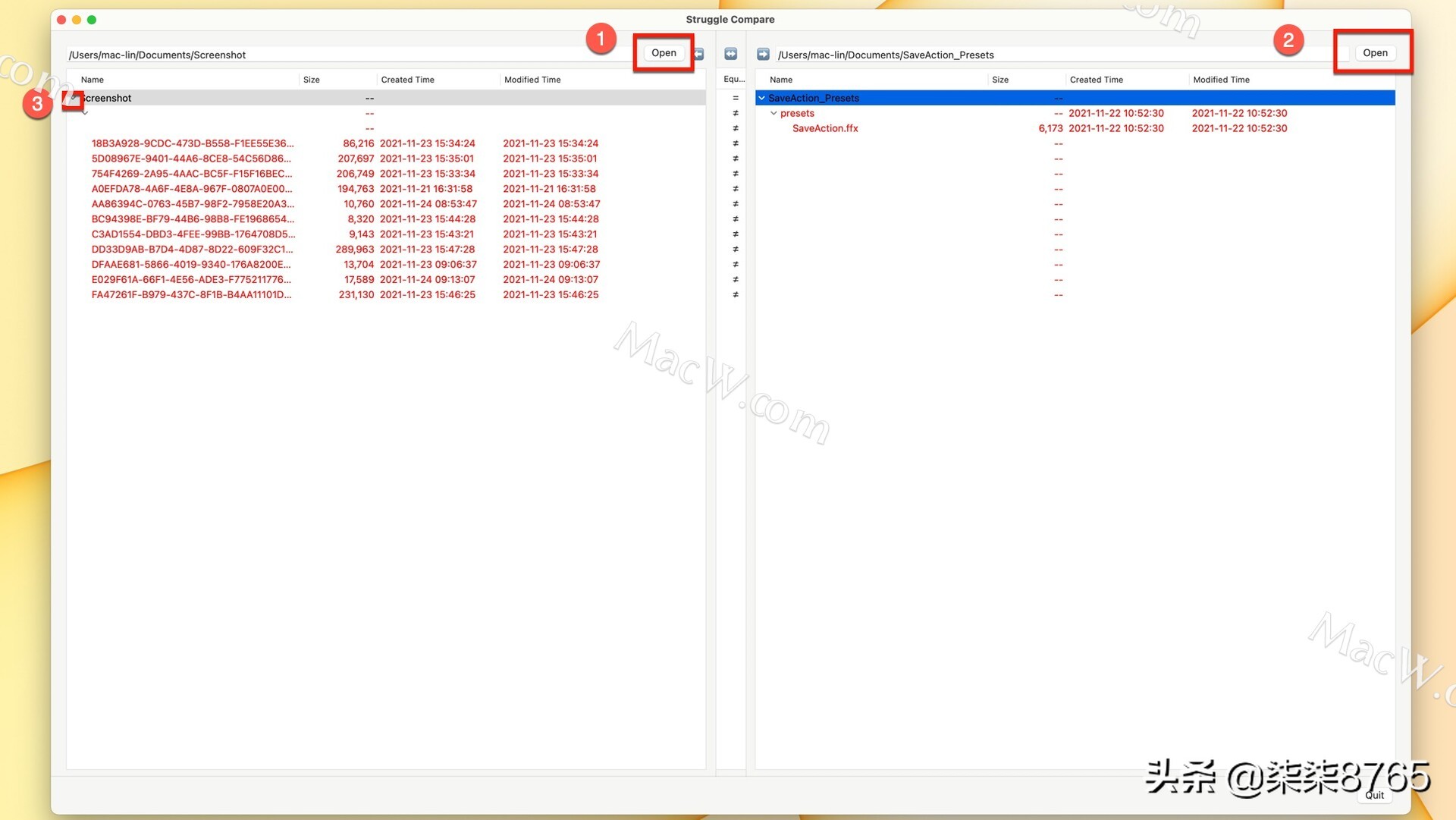Click the left panel Open button
This screenshot has height=820, width=1456.
tap(663, 52)
